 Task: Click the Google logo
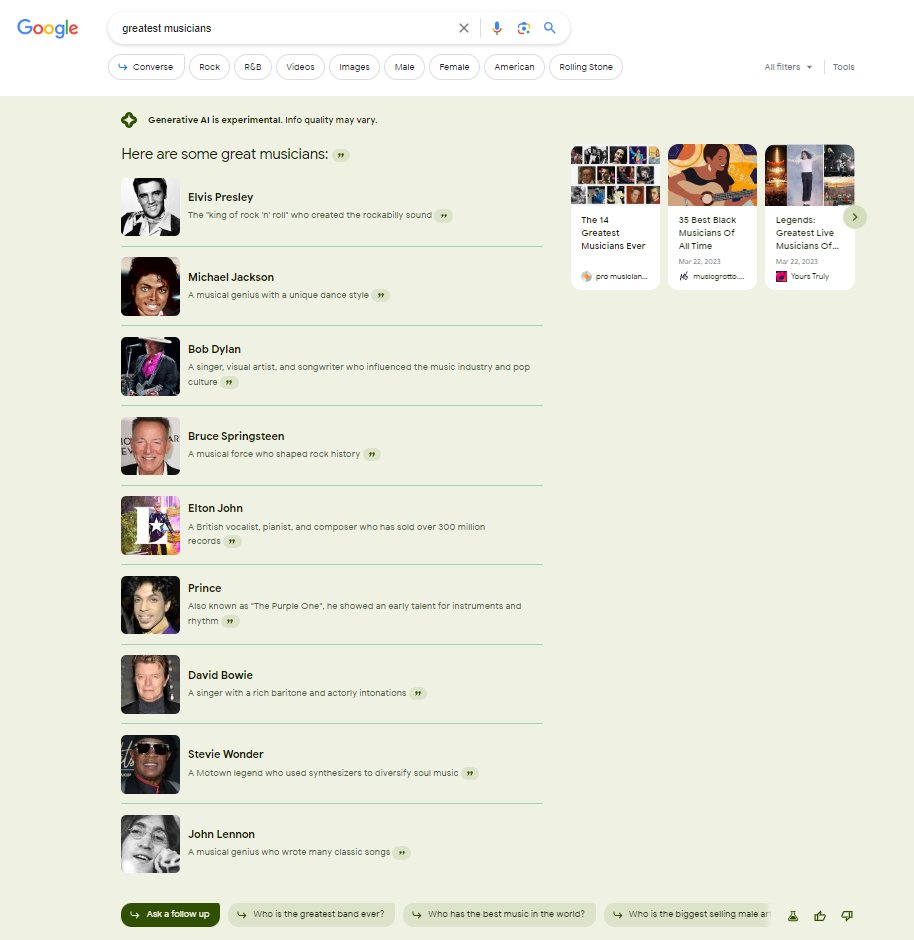[x=47, y=28]
